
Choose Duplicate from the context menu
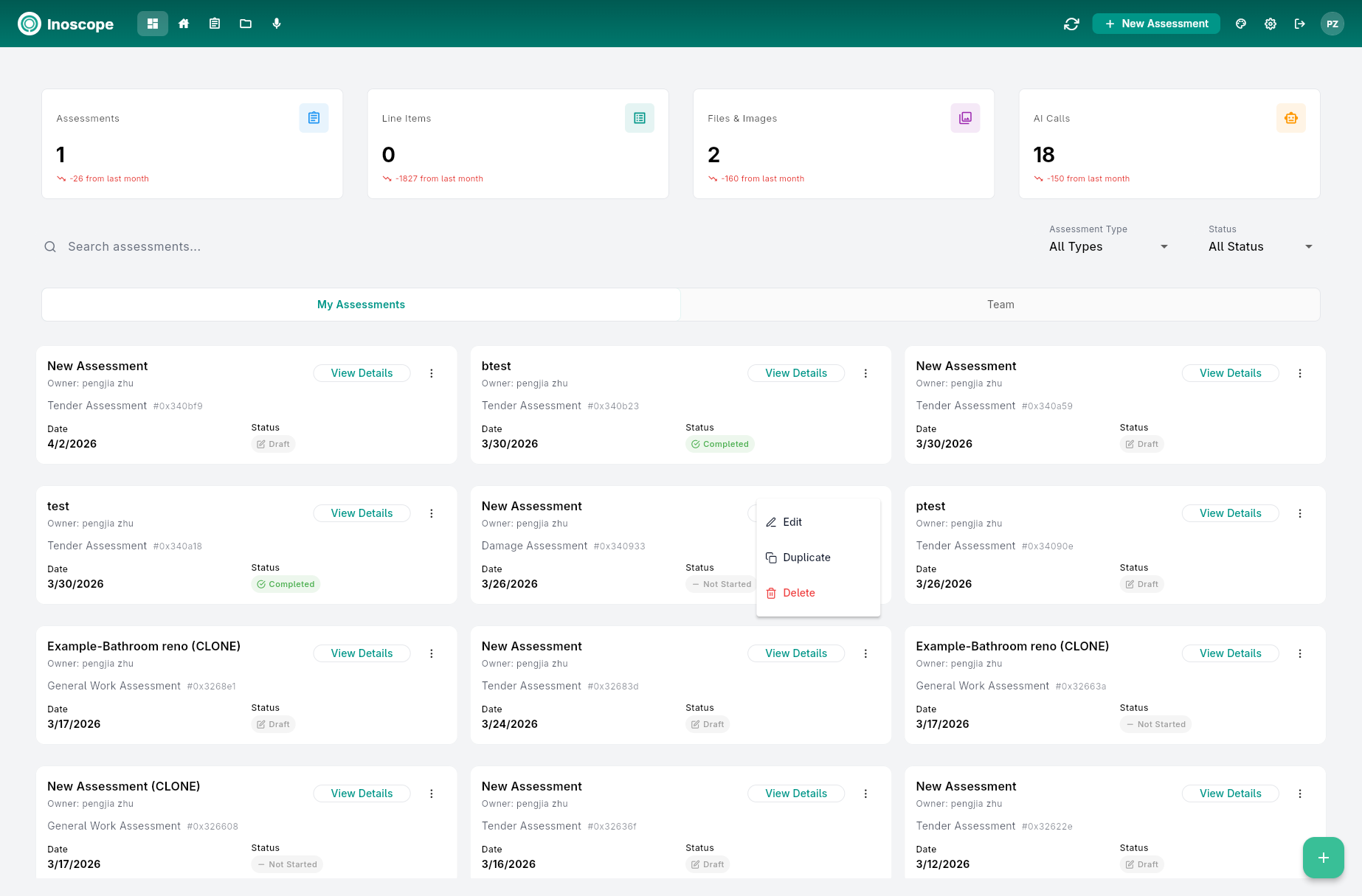tap(806, 557)
